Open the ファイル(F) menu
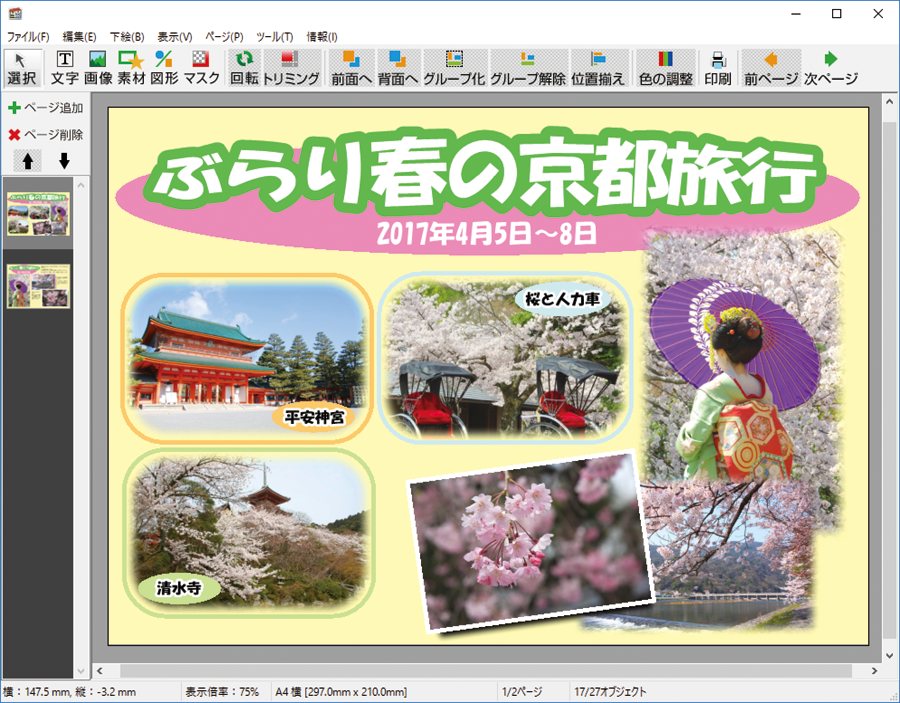The width and height of the screenshot is (900, 703). 28,36
